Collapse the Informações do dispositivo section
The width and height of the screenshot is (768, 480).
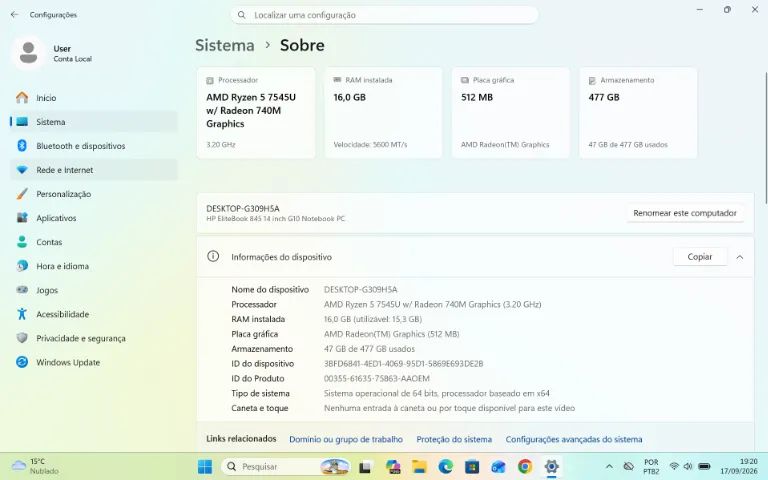pyautogui.click(x=740, y=257)
